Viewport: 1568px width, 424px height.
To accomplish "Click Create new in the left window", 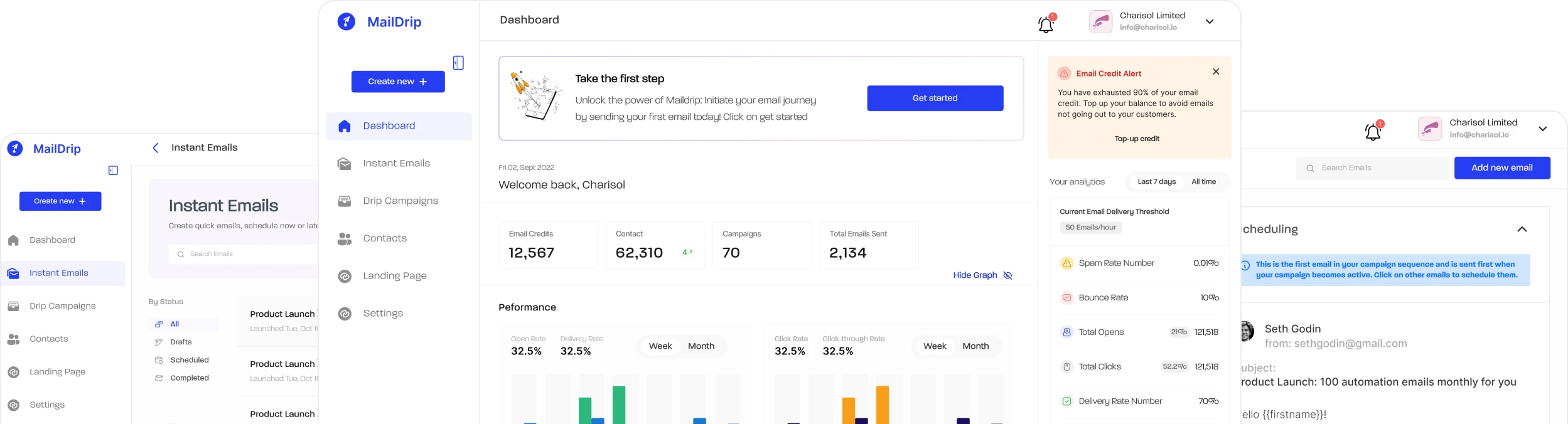I will 60,201.
